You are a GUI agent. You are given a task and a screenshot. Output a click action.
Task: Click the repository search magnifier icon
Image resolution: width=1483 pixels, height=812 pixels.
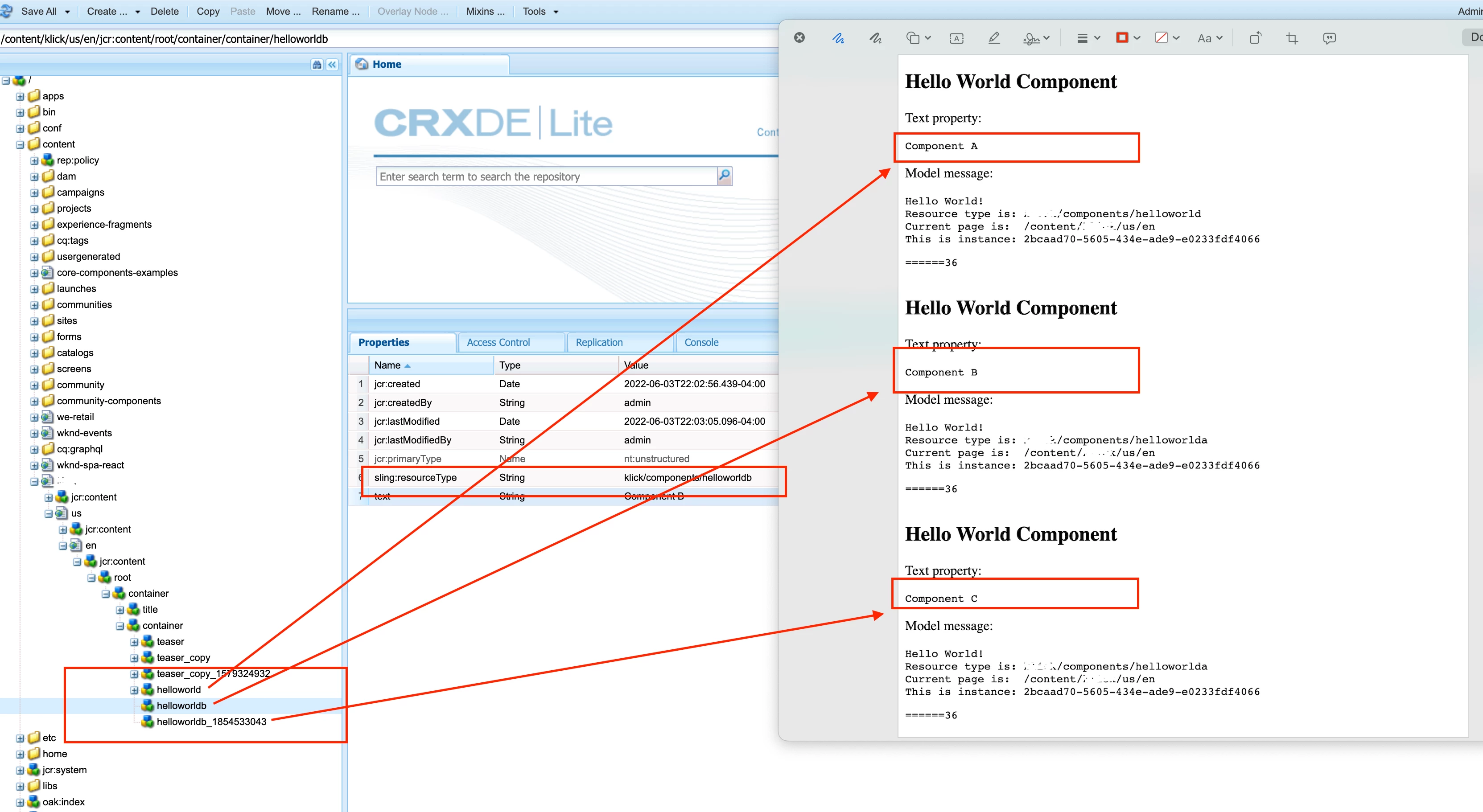tap(724, 175)
